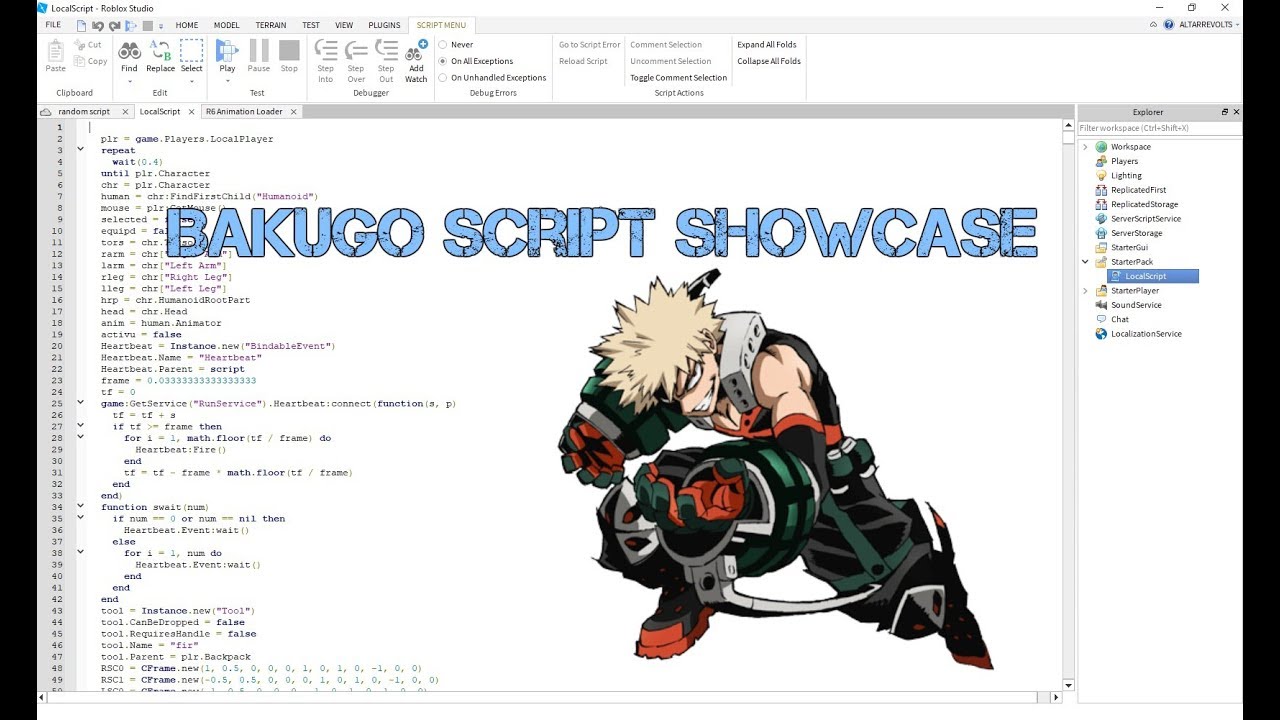
Task: Collapse the StarterPack tree node
Action: point(1085,262)
